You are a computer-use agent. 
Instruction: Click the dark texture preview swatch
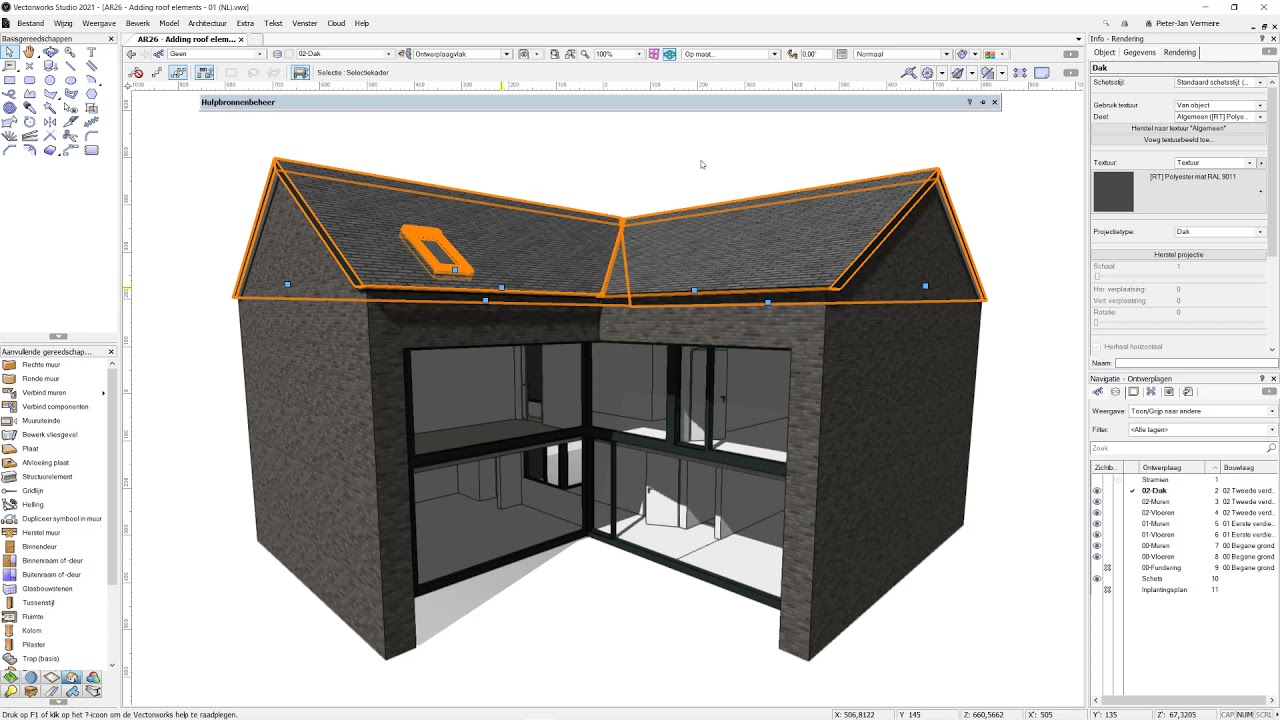pos(1113,191)
